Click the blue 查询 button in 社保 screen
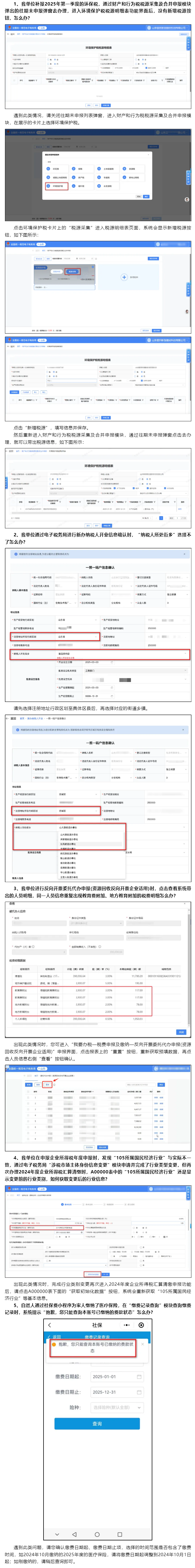This screenshot has width=195, height=1568. pos(97,1424)
